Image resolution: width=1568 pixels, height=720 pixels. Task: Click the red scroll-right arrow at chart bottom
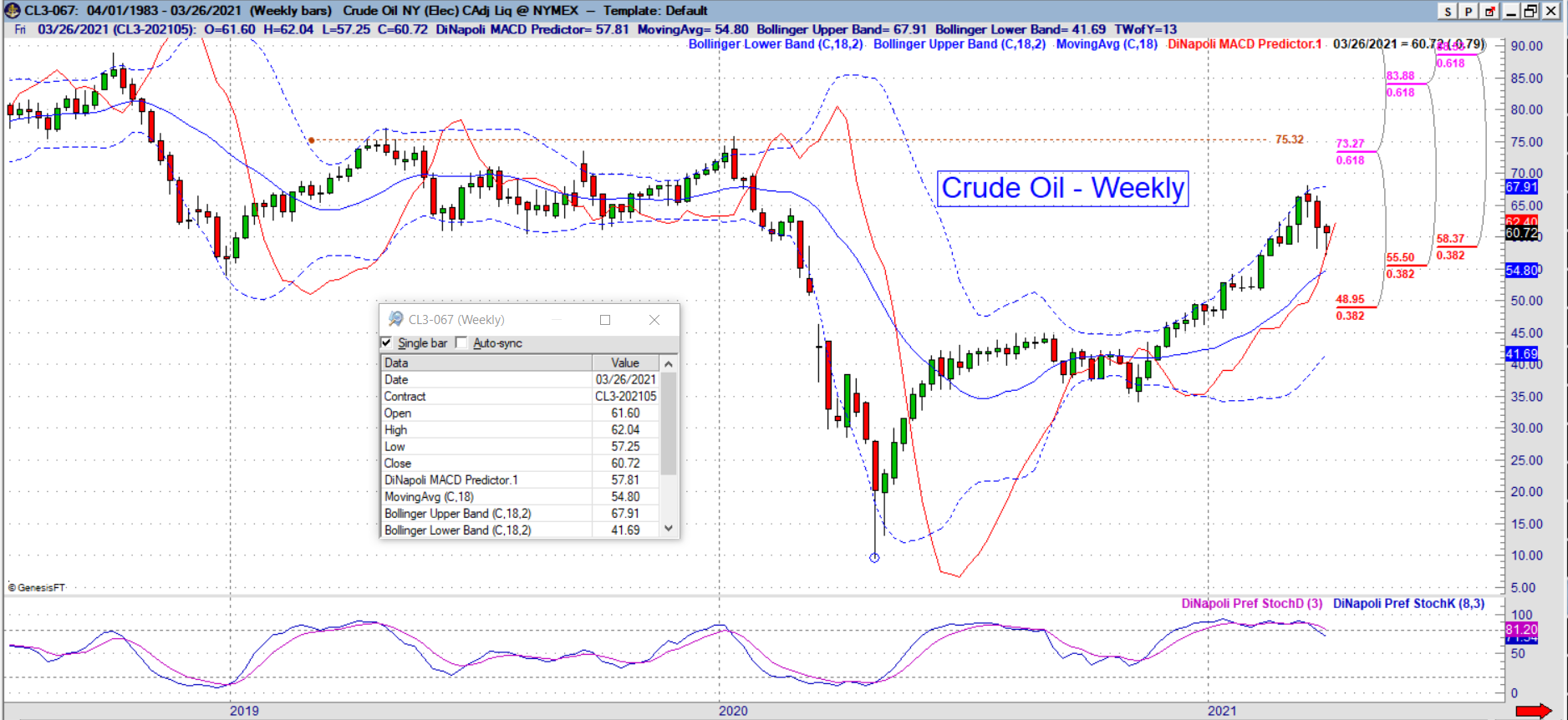click(x=1534, y=711)
